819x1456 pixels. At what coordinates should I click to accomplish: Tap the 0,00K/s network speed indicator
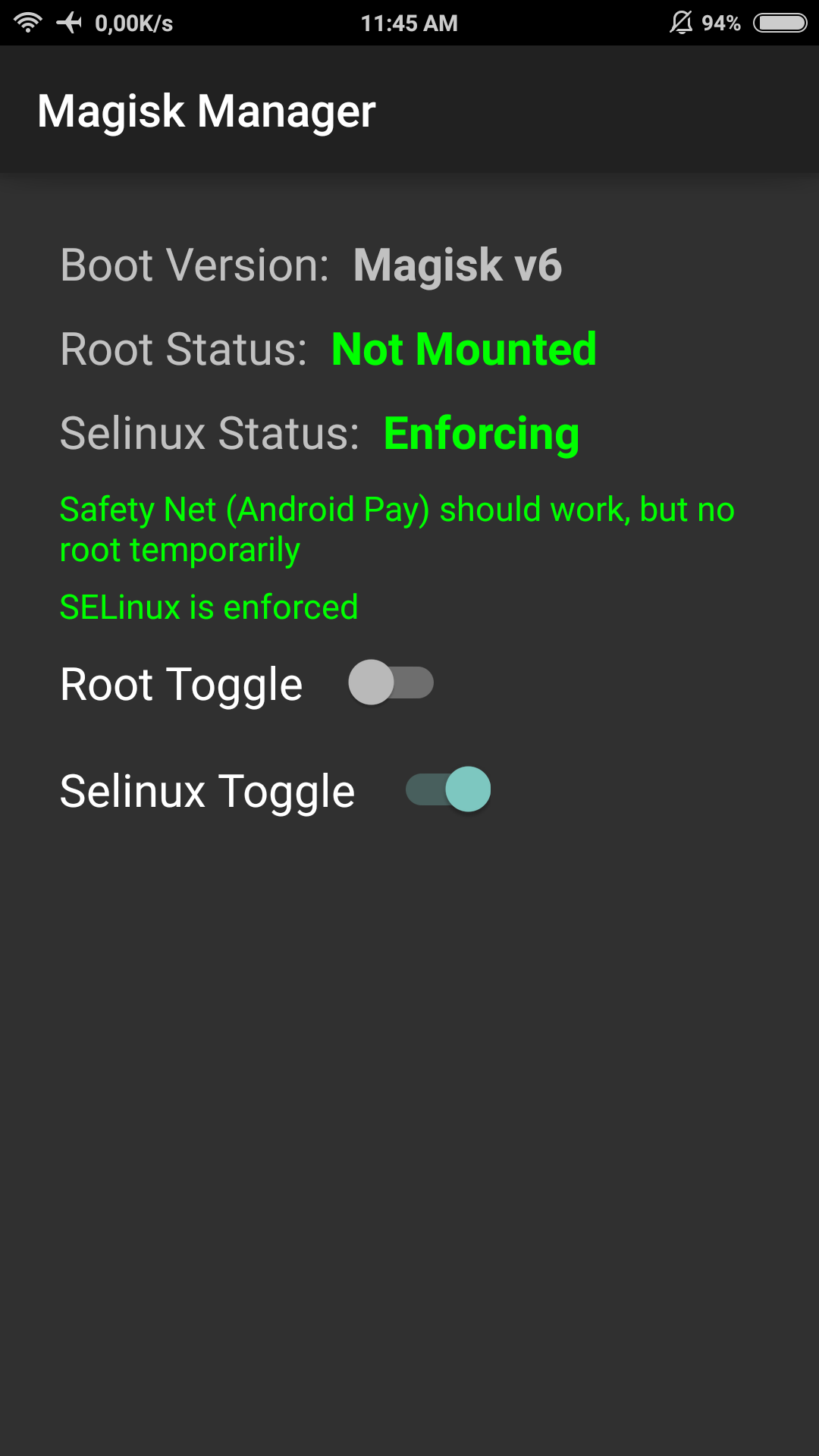[x=134, y=24]
